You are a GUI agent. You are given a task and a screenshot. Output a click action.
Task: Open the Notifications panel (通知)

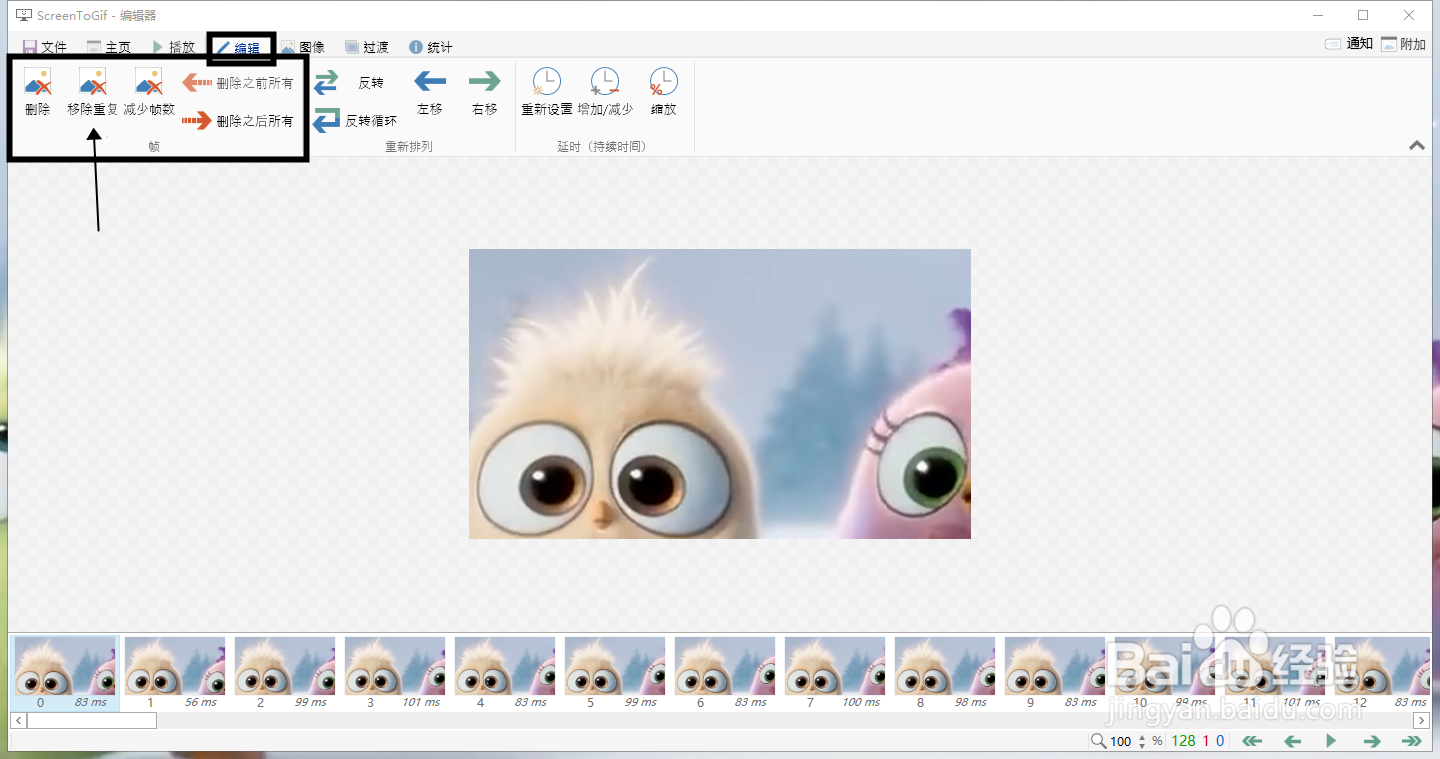1349,44
